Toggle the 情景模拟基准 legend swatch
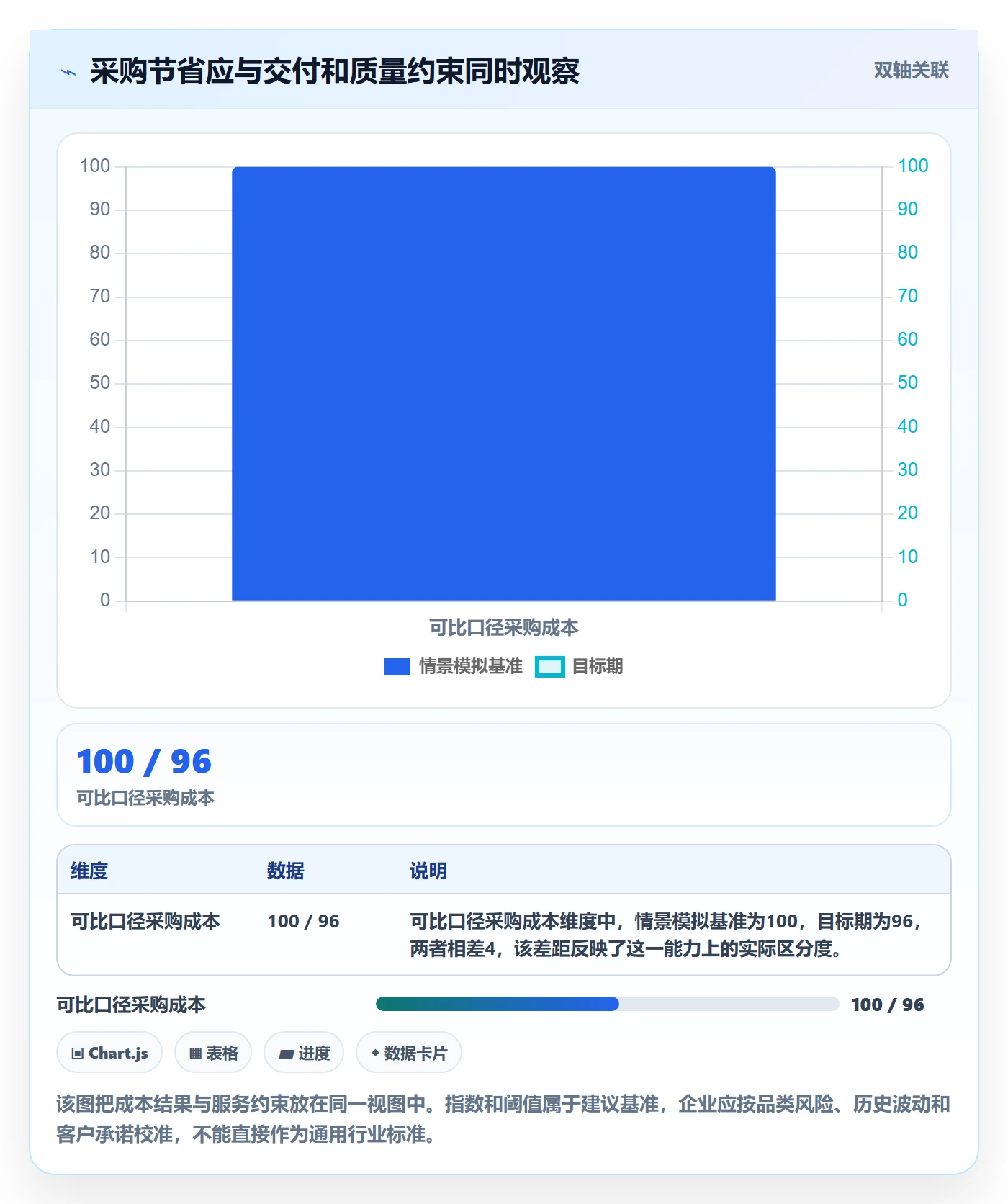The width and height of the screenshot is (1008, 1204). point(397,667)
